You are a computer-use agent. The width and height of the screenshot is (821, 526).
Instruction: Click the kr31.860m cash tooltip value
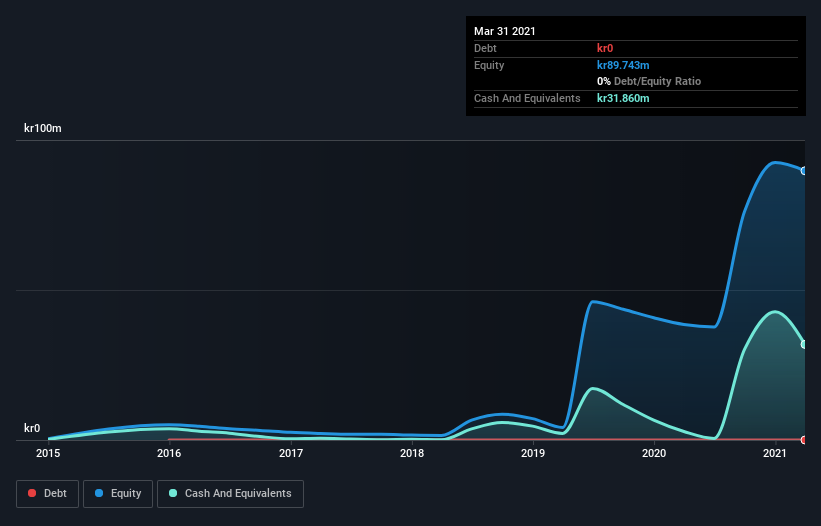623,98
